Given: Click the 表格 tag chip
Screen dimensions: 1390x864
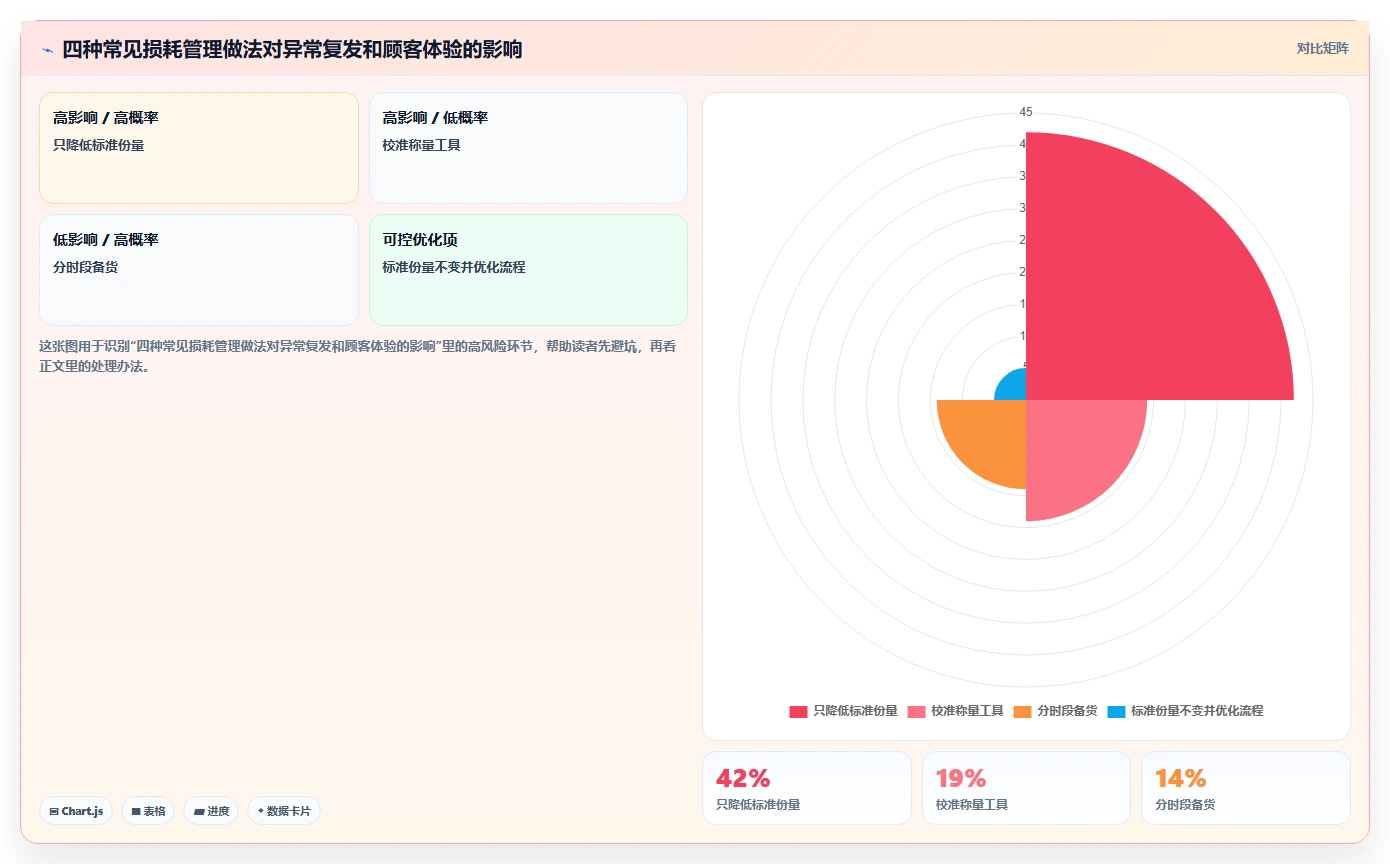Looking at the screenshot, I should point(148,811).
